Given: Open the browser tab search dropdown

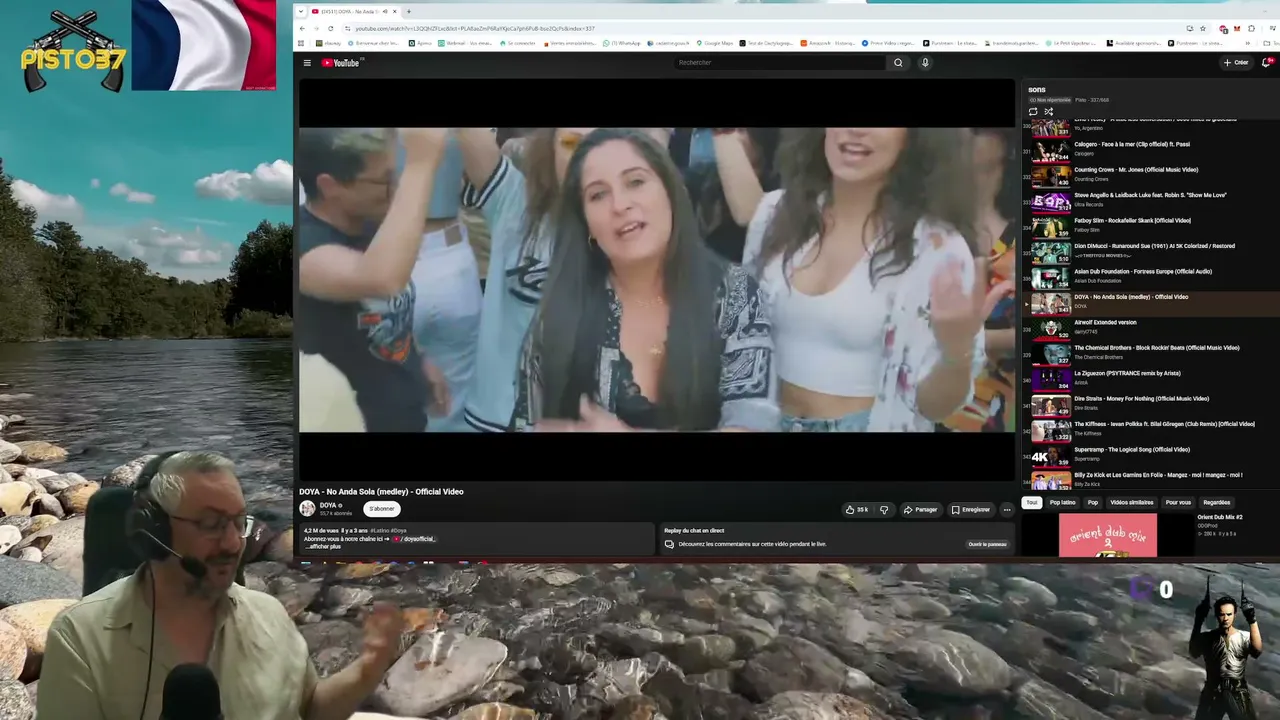Looking at the screenshot, I should tap(303, 11).
